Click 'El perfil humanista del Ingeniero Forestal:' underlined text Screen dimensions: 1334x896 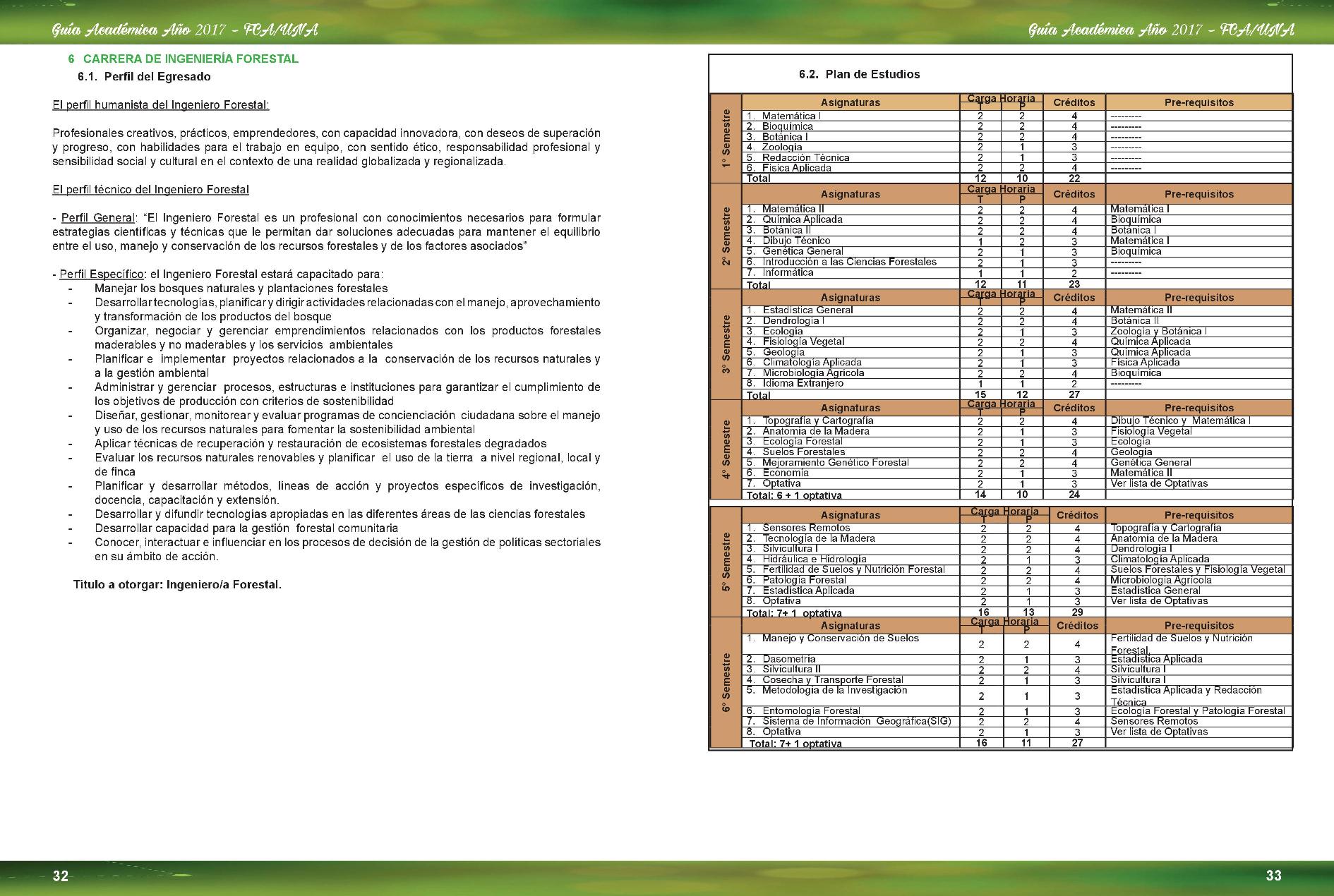click(161, 105)
